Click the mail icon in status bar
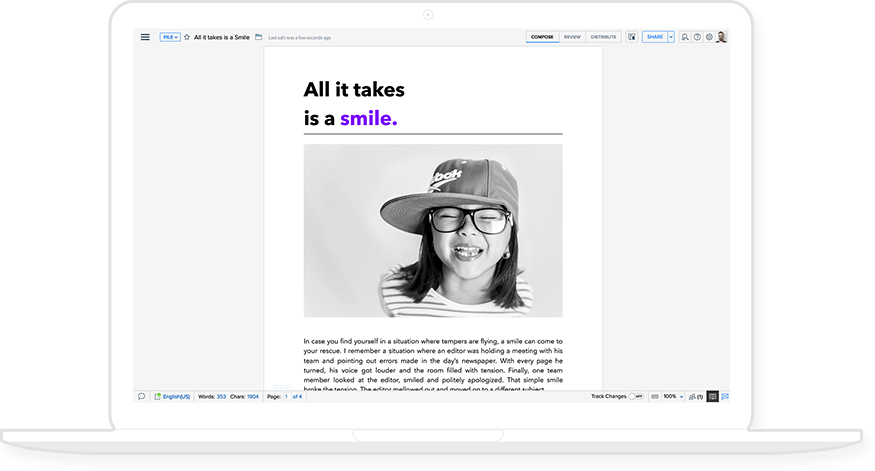Screen dimensions: 875x471 pyautogui.click(x=725, y=397)
